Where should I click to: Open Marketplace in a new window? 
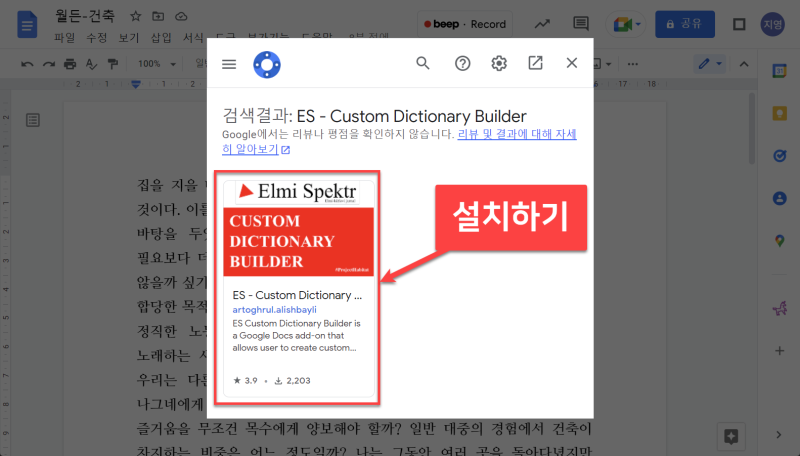[535, 63]
